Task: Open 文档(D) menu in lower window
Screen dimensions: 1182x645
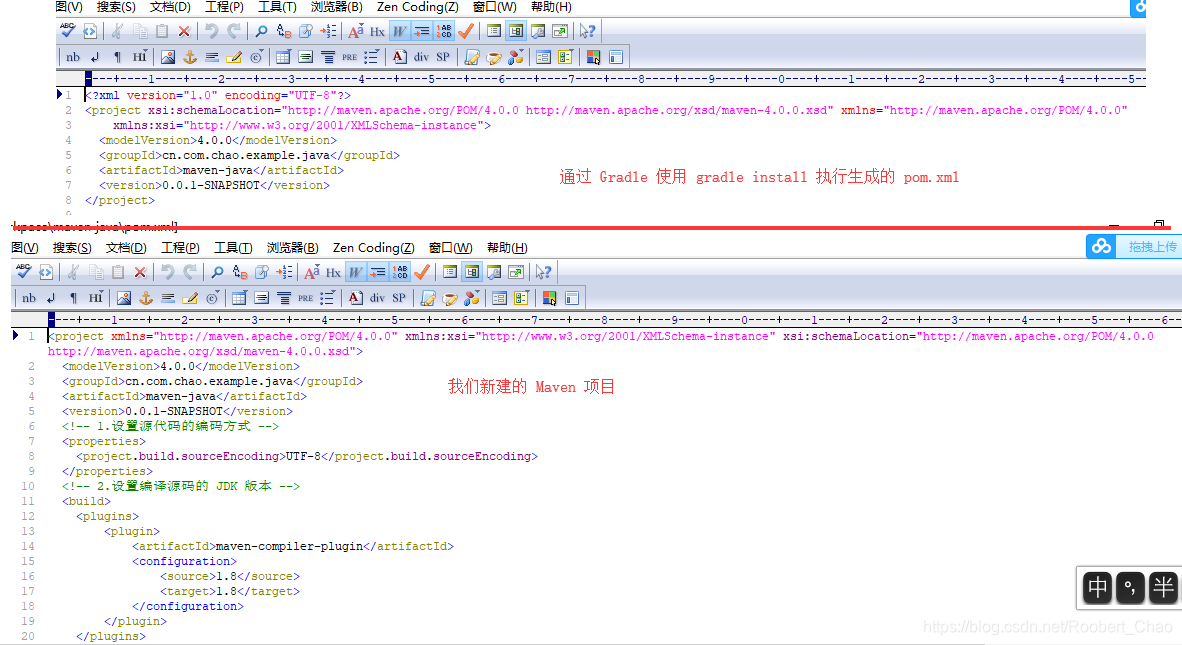Action: coord(126,247)
